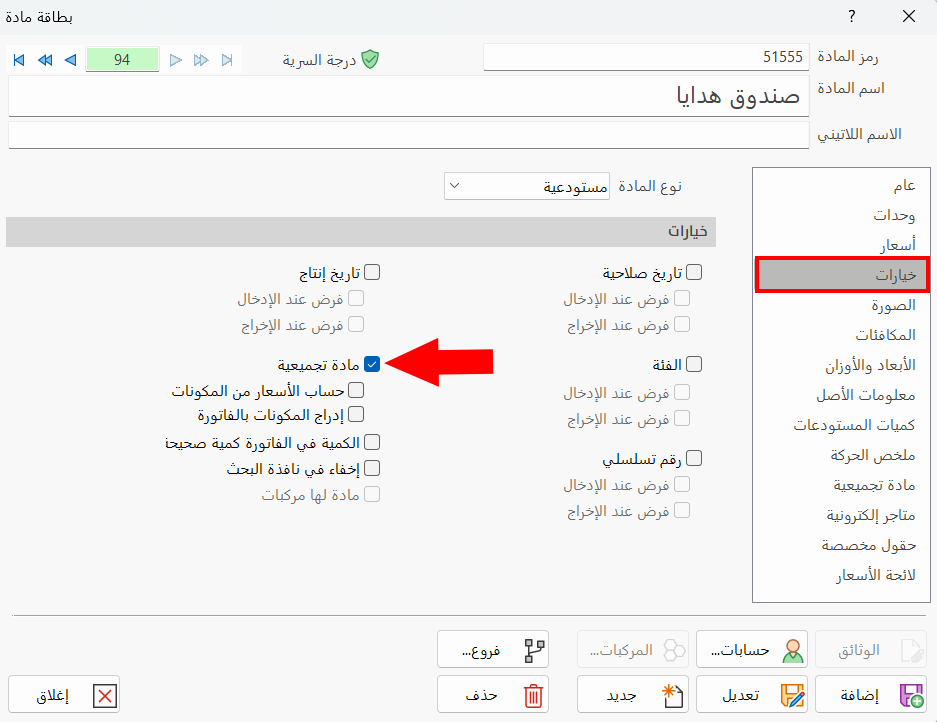Select the أسعار sidebar item
The width and height of the screenshot is (937, 722).
841,245
